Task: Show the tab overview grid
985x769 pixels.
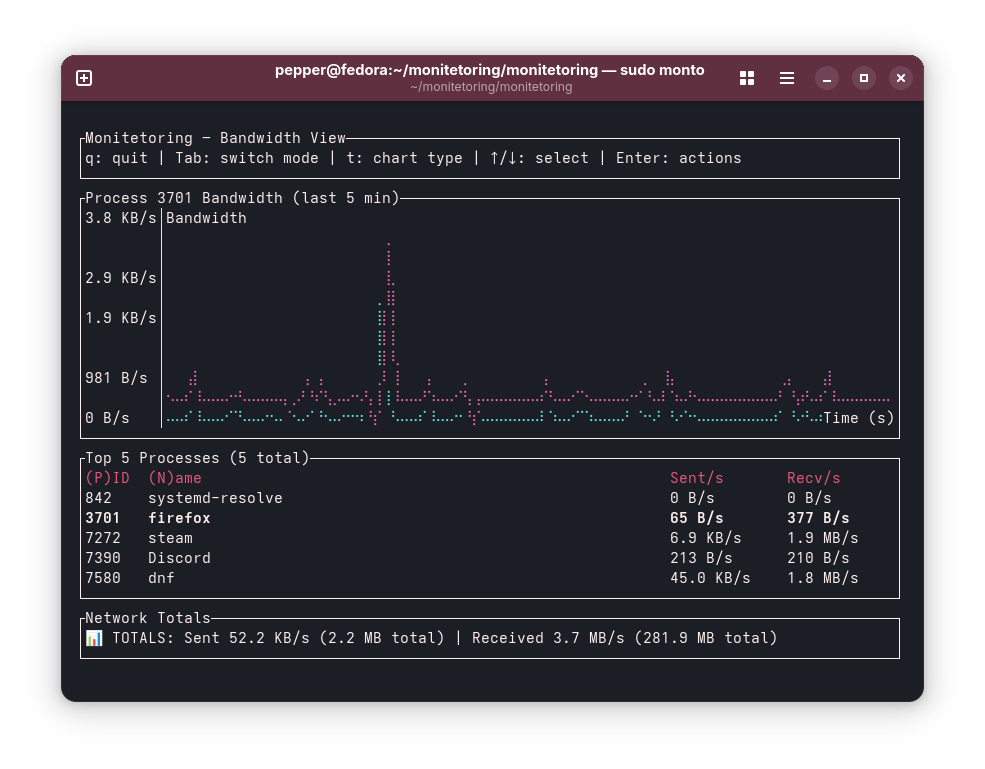Action: (747, 78)
